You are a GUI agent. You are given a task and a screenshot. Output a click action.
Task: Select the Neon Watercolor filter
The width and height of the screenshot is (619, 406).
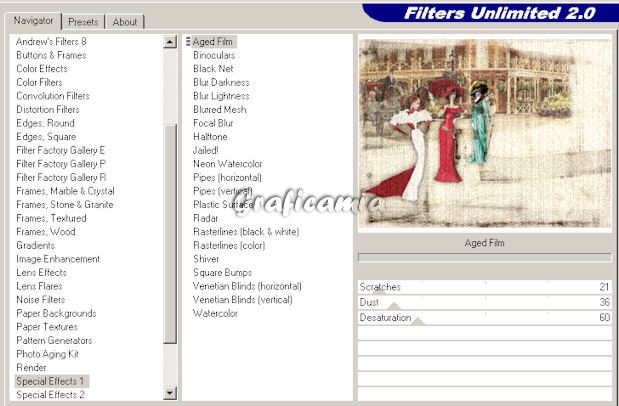(227, 164)
